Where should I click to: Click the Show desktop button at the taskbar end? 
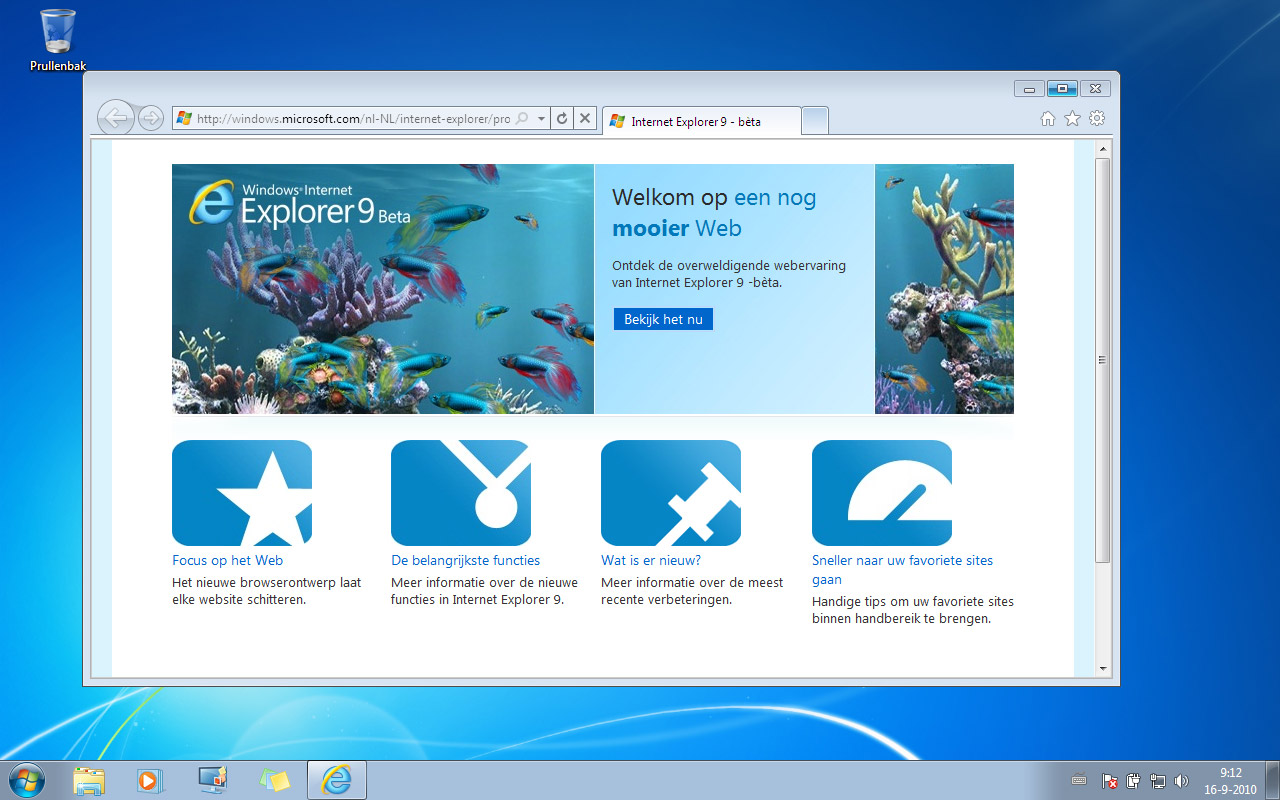tap(1272, 780)
